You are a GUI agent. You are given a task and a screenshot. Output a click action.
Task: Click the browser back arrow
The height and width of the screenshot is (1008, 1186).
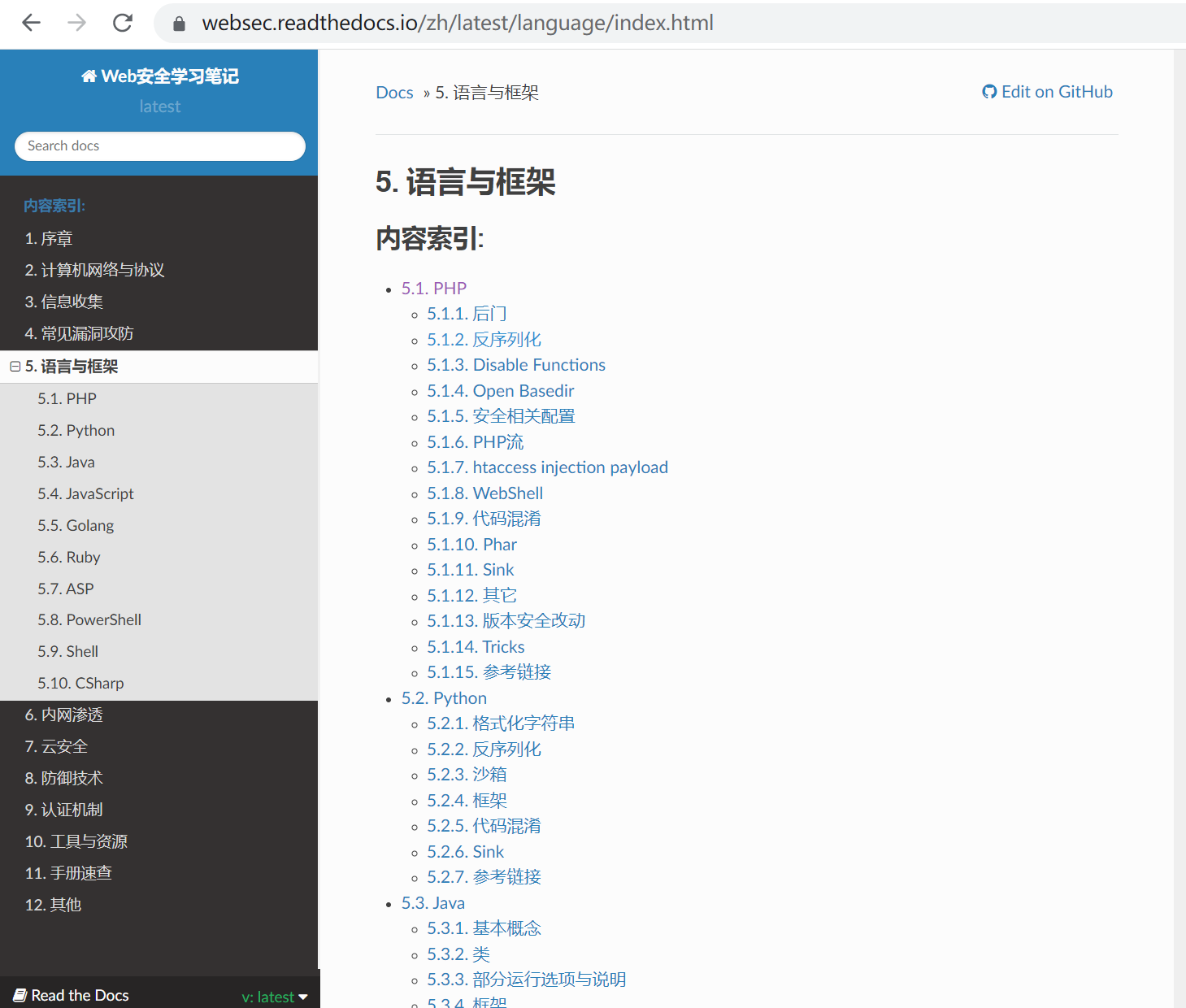(31, 23)
